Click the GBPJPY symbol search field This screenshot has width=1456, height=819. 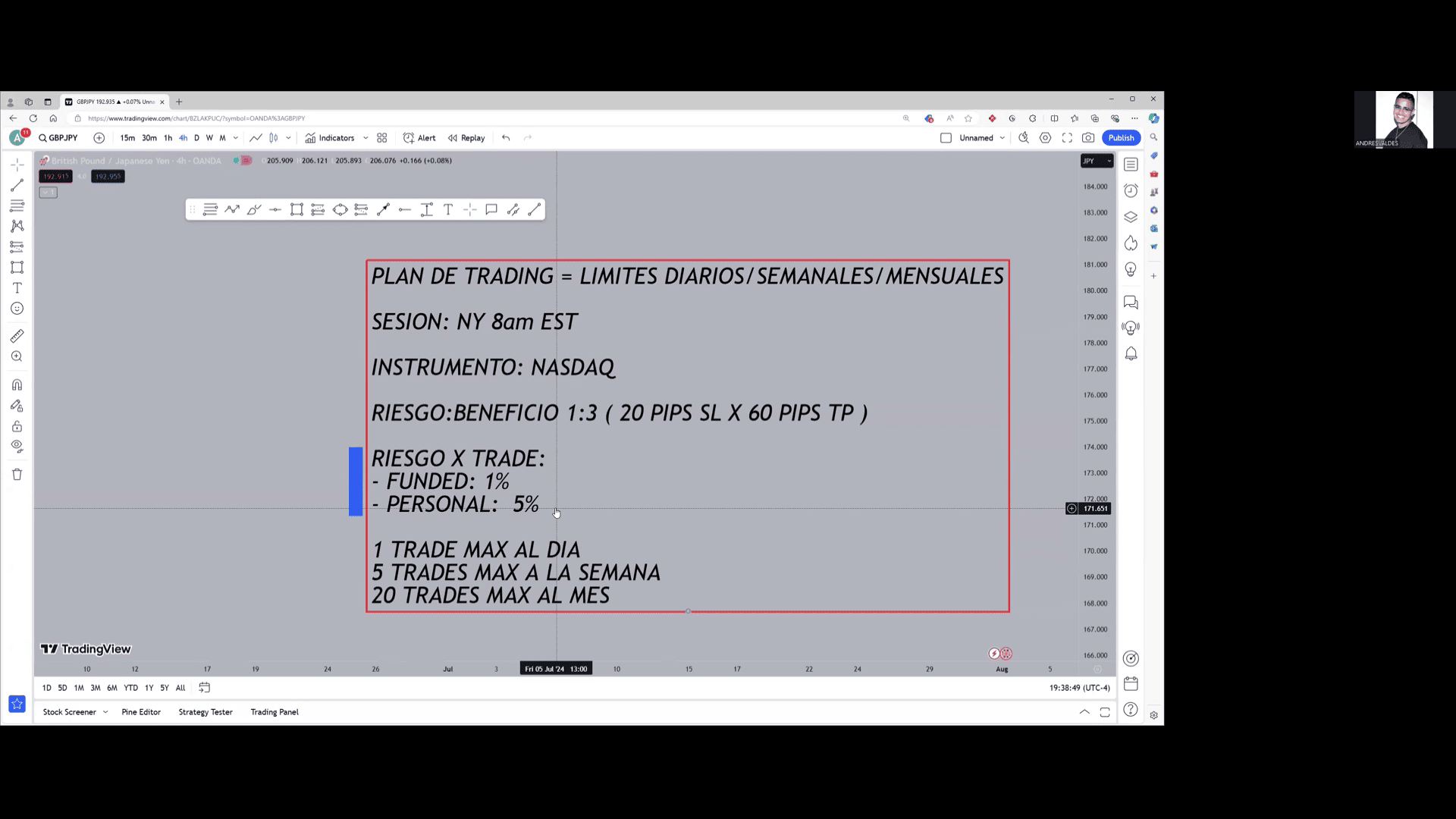(59, 138)
